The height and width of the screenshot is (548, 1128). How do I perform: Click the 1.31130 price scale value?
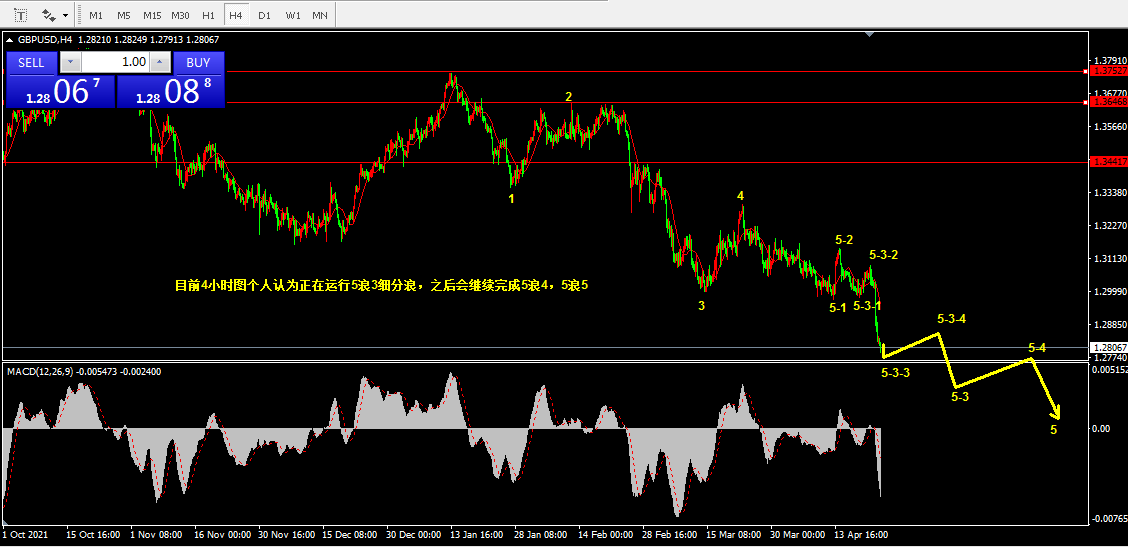pos(1110,258)
